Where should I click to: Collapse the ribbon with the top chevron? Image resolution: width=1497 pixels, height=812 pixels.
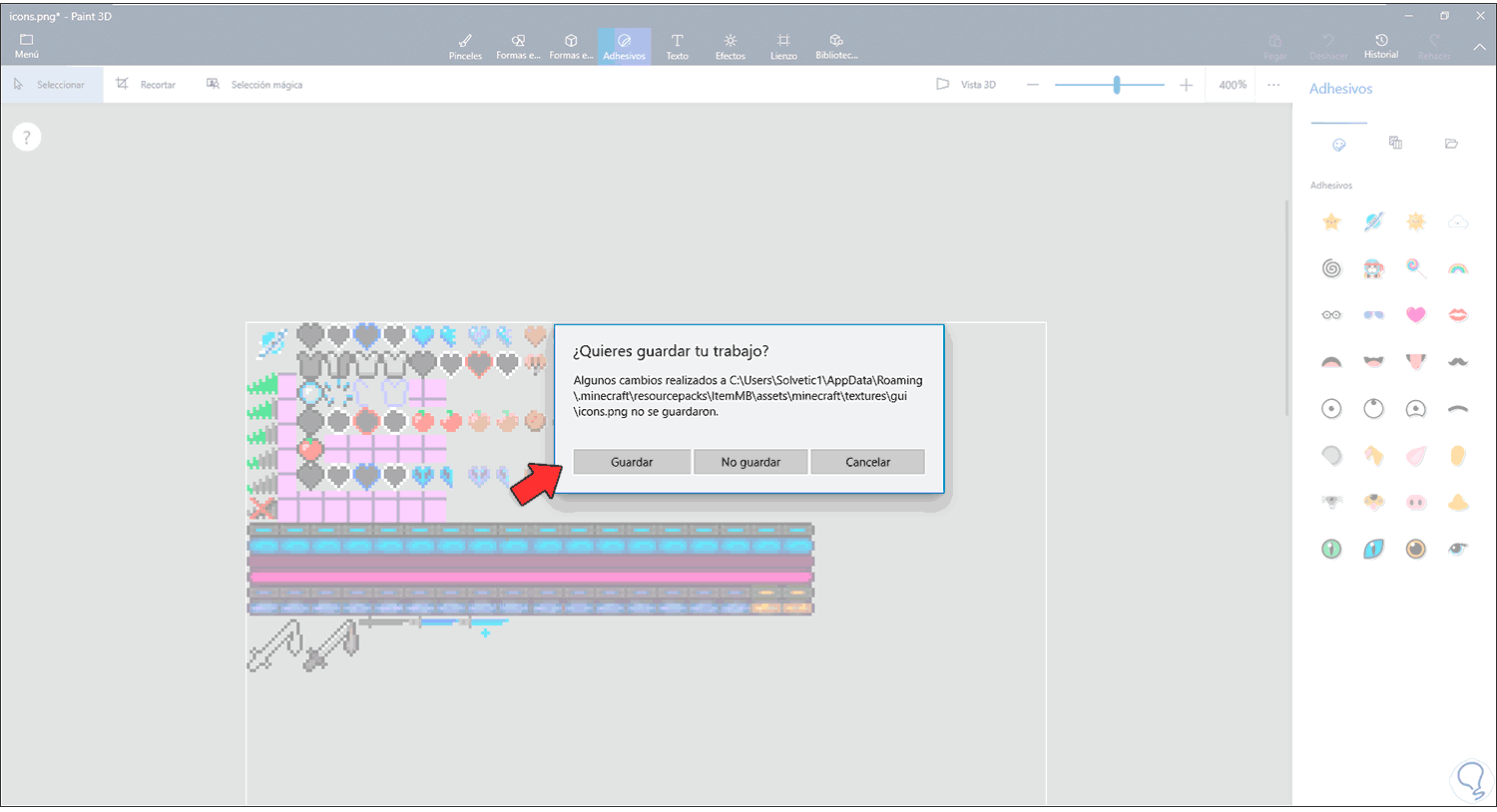(1479, 47)
